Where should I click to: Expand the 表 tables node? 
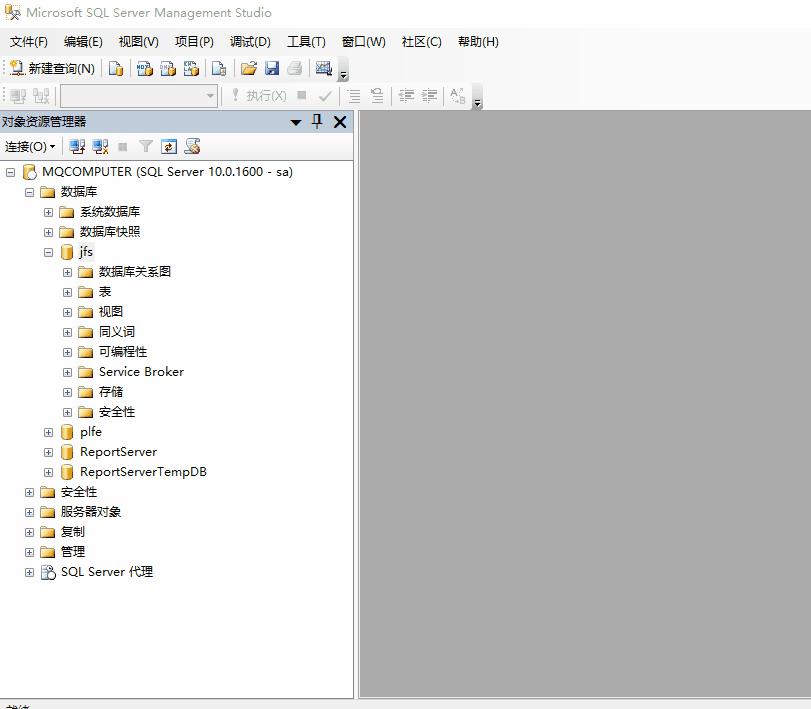point(67,291)
